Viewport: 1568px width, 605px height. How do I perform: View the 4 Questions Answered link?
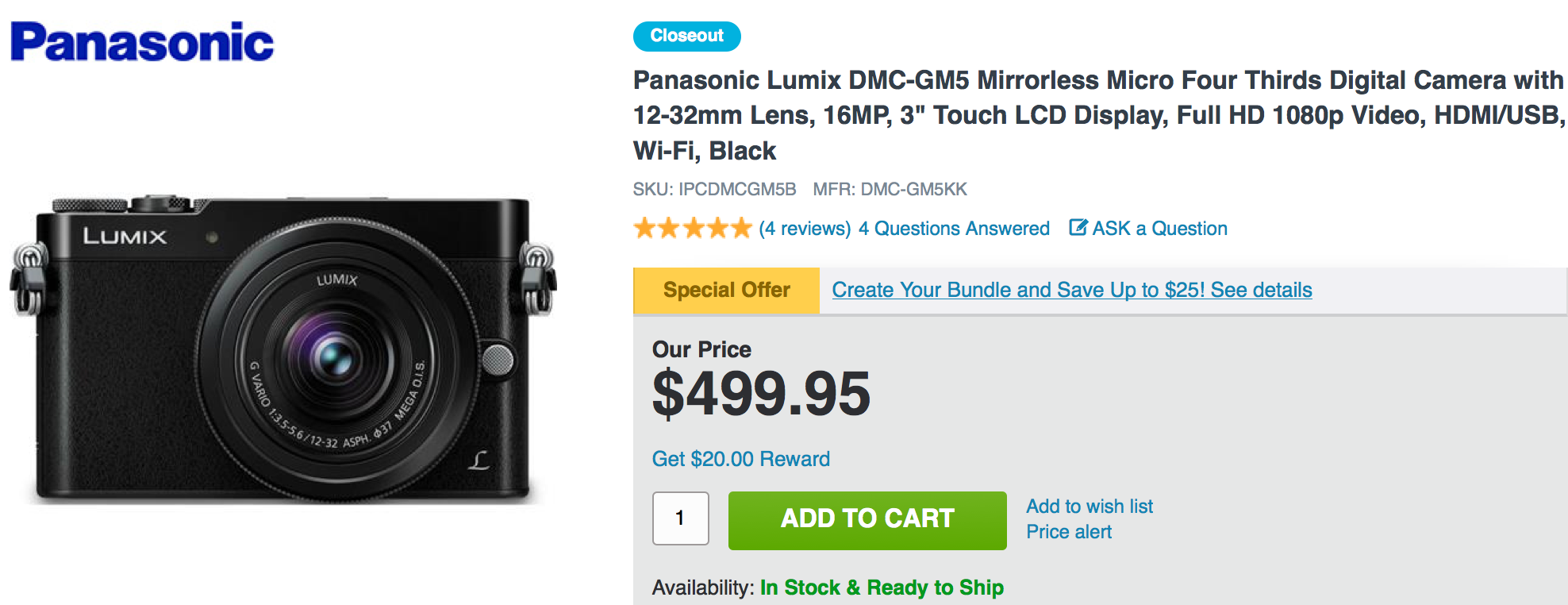tap(954, 229)
